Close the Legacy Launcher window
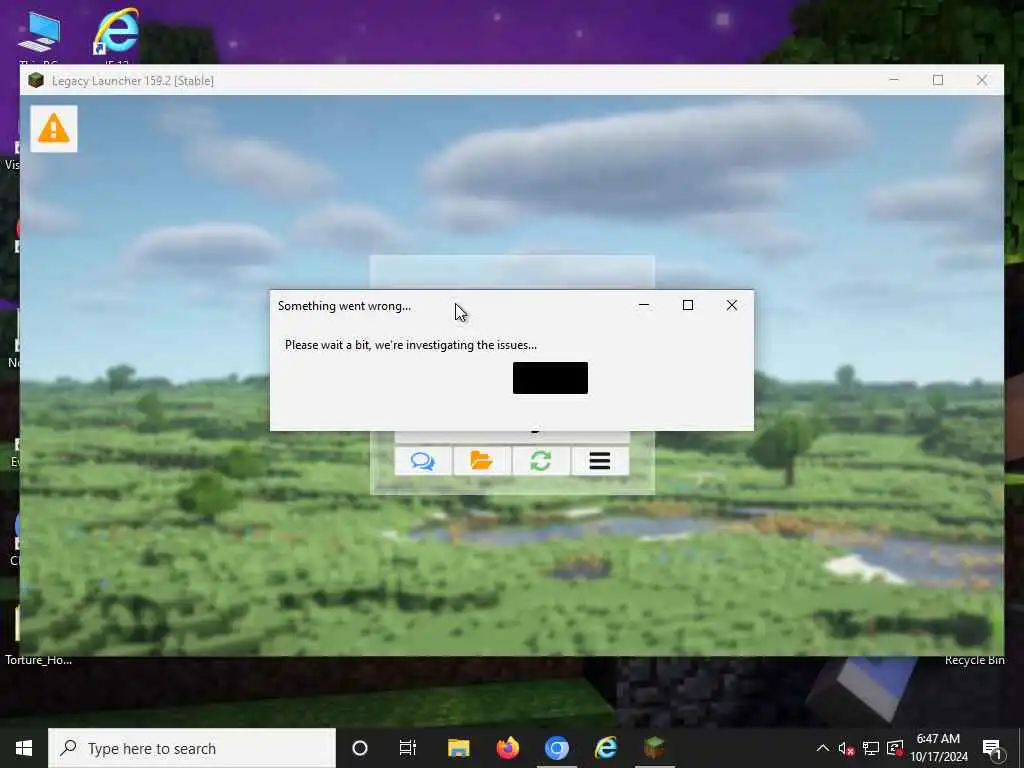This screenshot has height=768, width=1024. tap(982, 80)
